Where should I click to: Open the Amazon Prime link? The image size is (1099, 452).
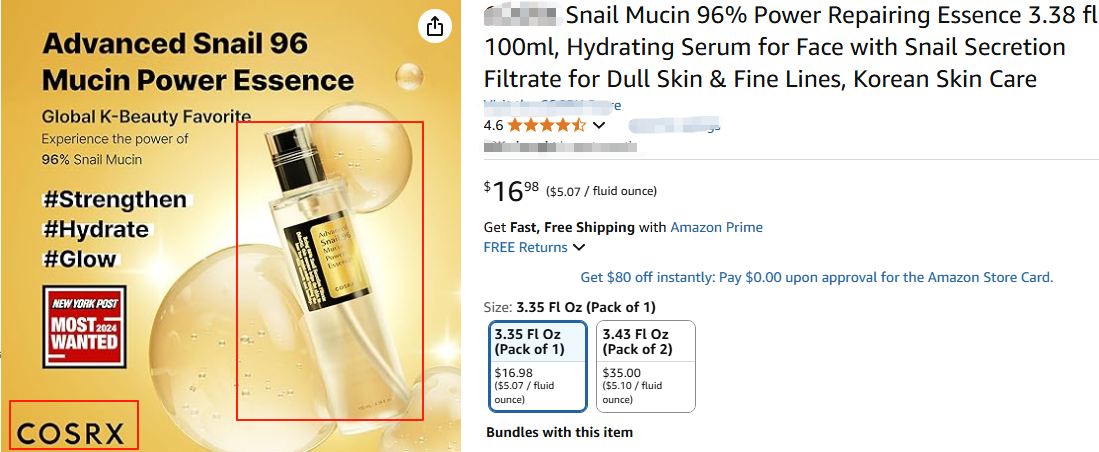click(716, 227)
